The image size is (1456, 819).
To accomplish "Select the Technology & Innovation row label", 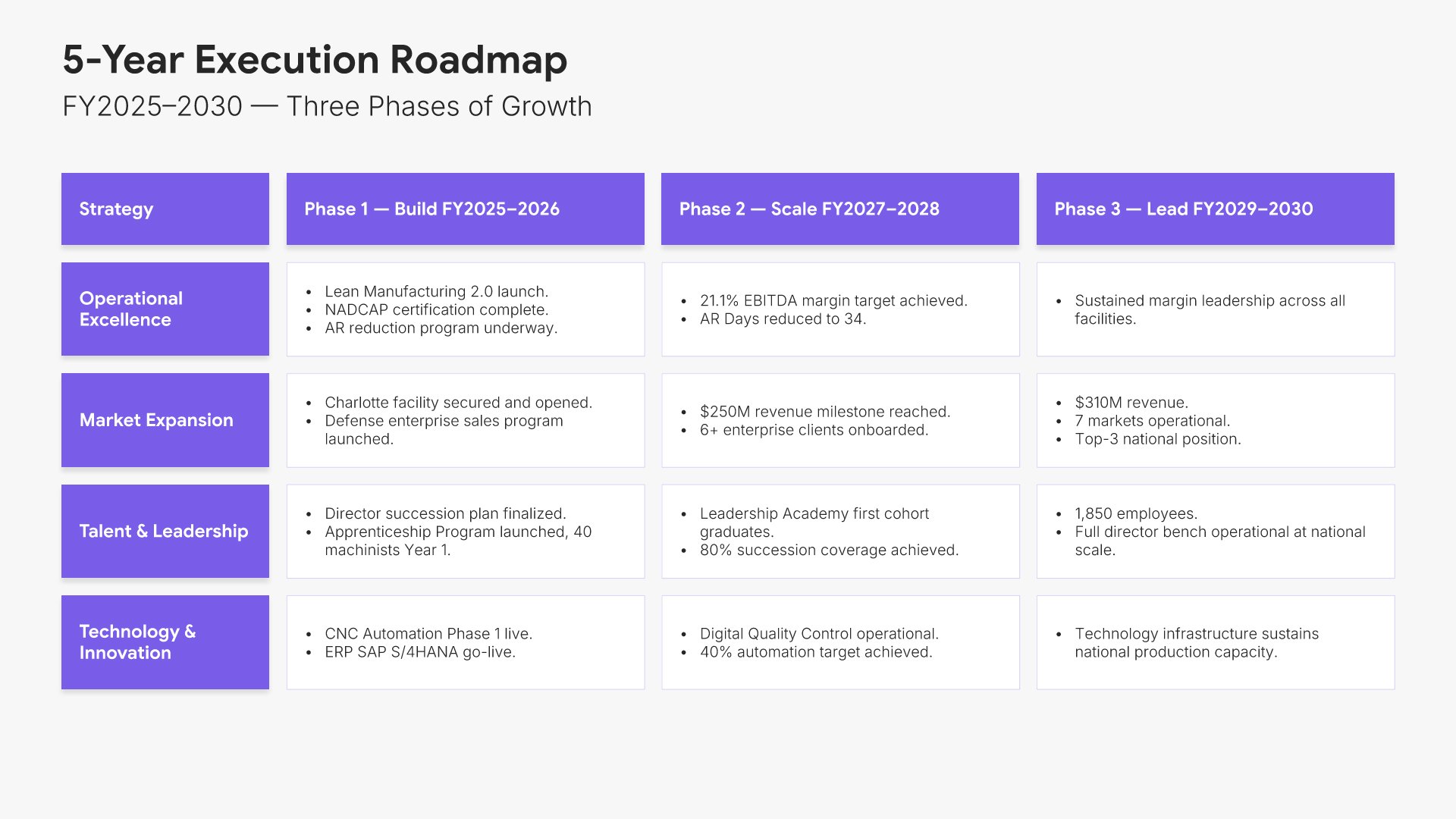I will pos(165,642).
